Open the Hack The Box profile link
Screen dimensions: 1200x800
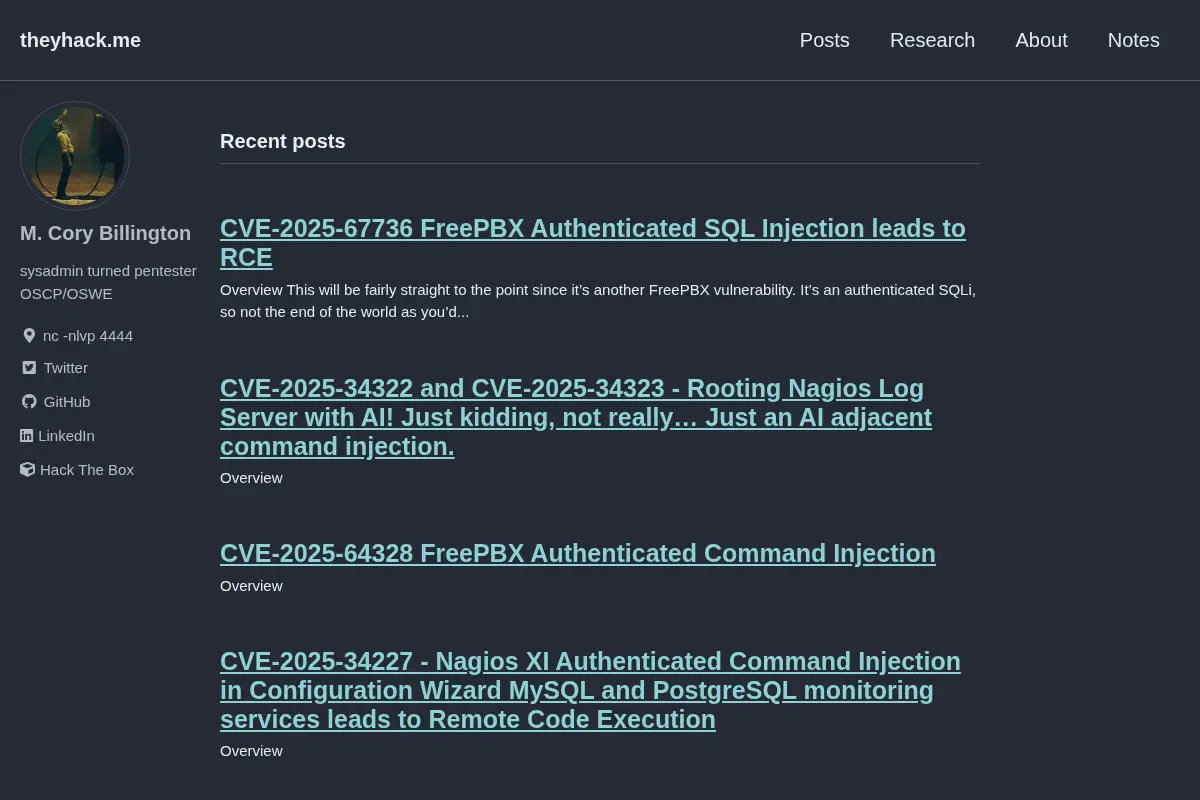click(x=87, y=470)
